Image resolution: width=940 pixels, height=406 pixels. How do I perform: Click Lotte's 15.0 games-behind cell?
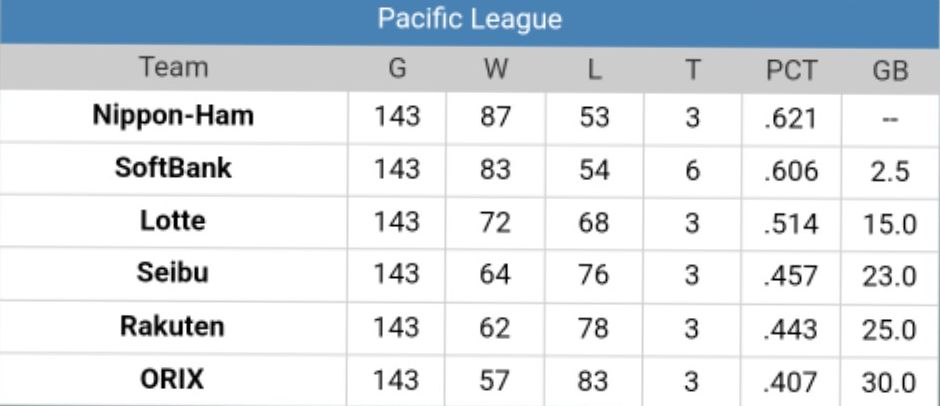pyautogui.click(x=889, y=223)
